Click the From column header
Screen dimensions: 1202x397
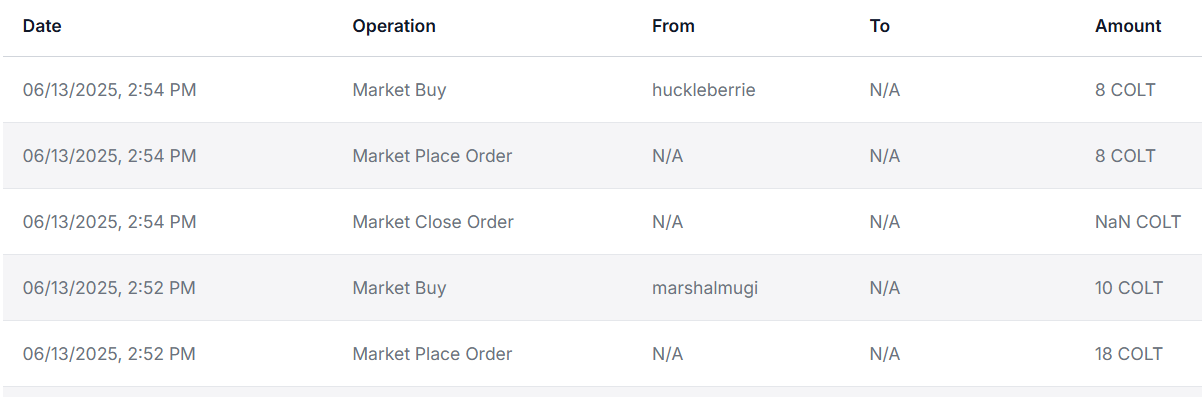(673, 26)
